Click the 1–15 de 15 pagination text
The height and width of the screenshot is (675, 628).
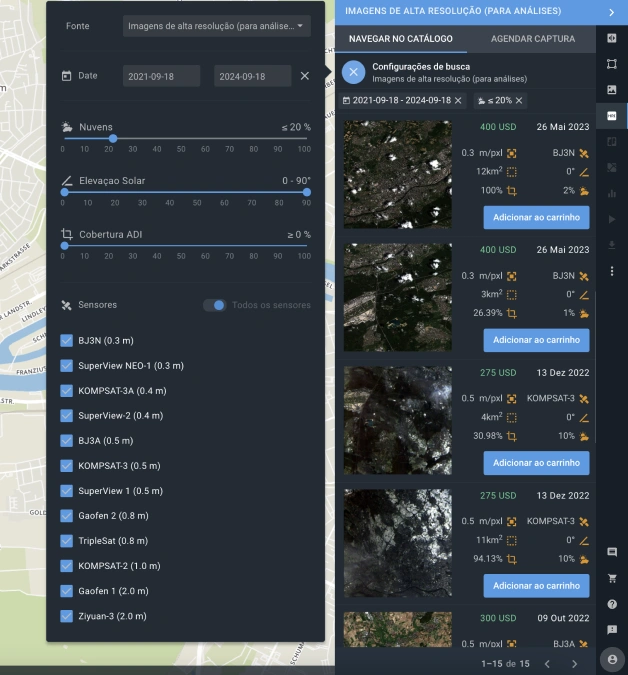click(505, 664)
